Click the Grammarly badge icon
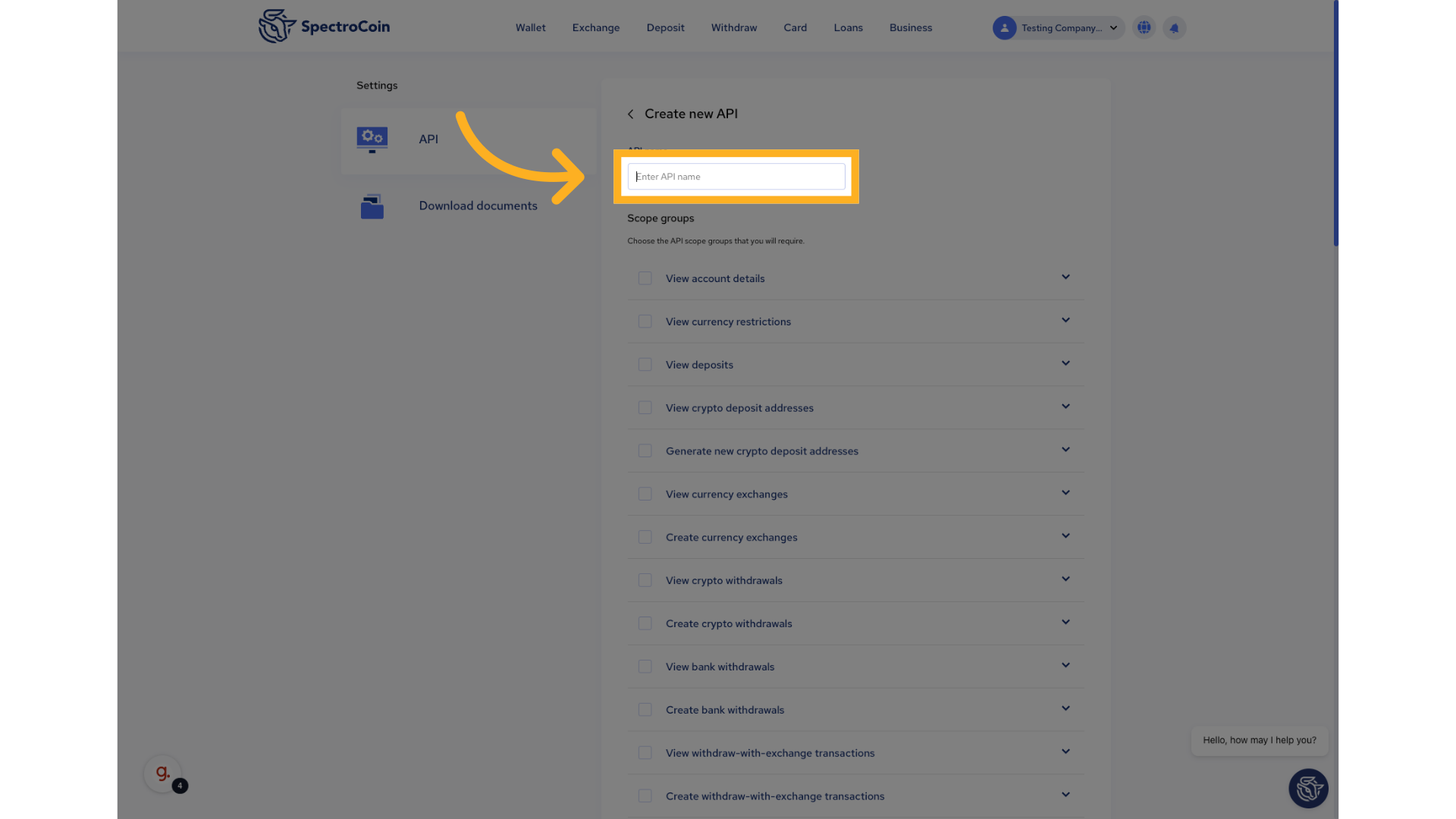Viewport: 1456px width, 819px height. pos(162,773)
